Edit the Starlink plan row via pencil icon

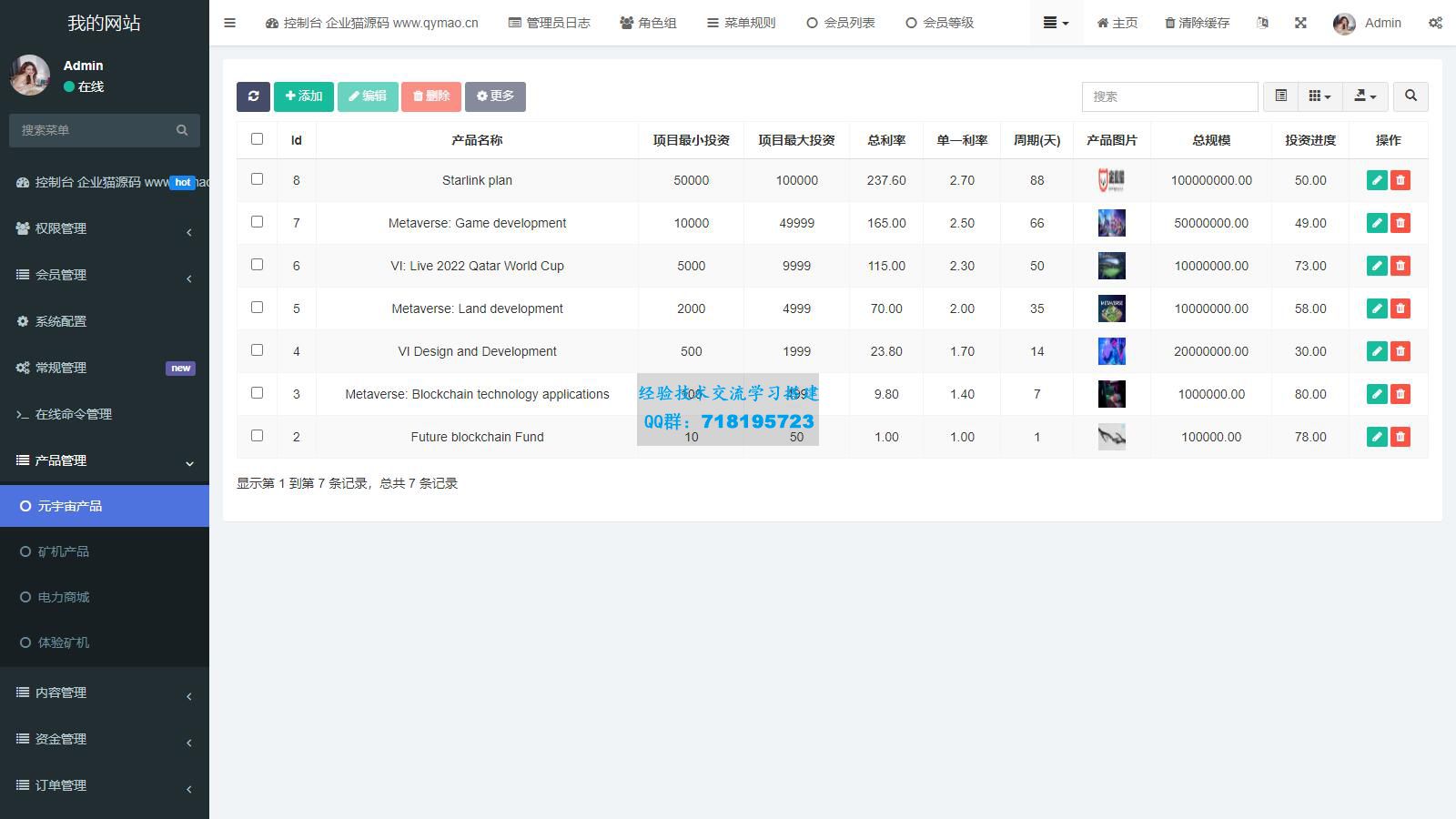pos(1376,180)
